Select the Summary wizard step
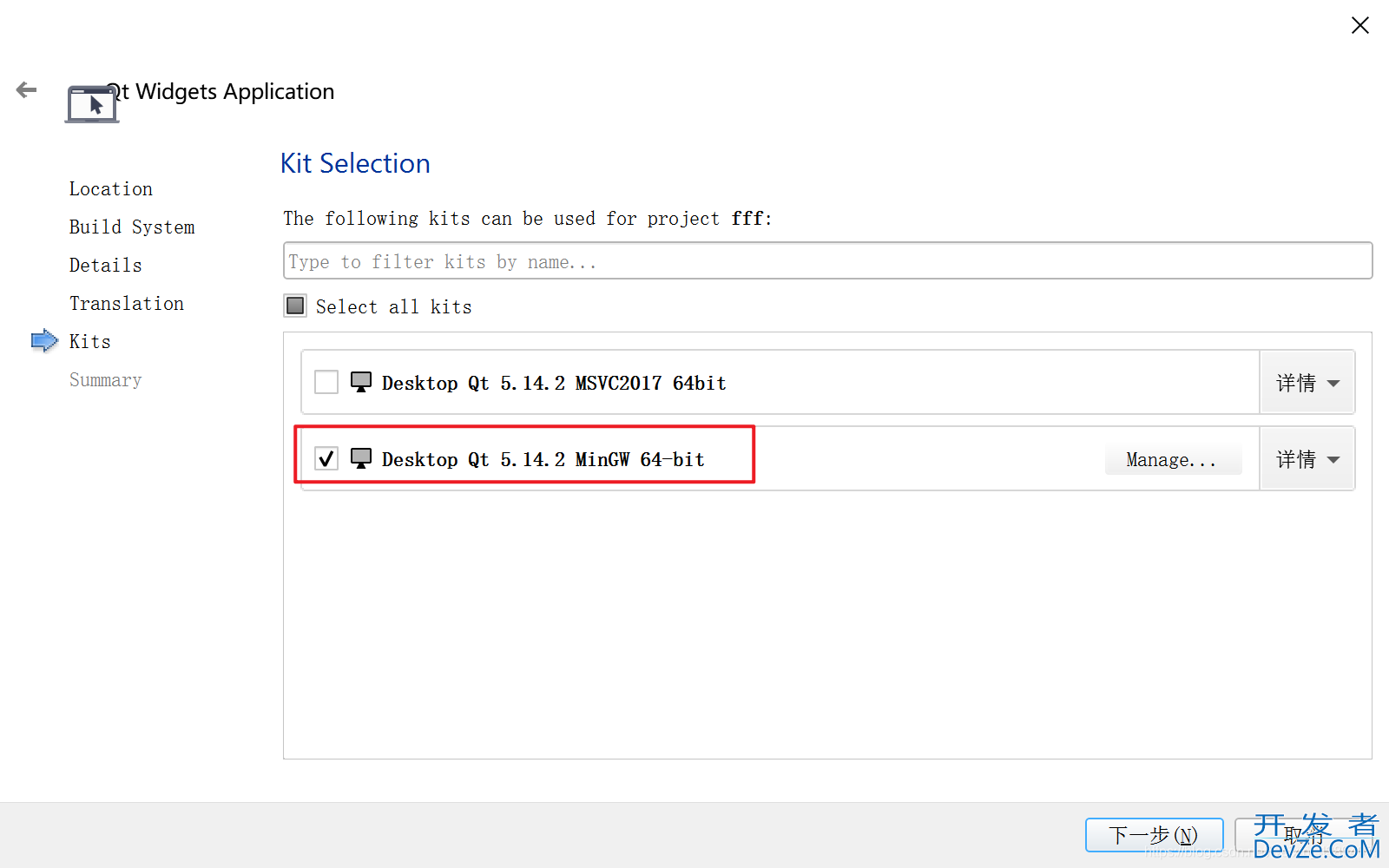This screenshot has height=868, width=1389. point(106,380)
